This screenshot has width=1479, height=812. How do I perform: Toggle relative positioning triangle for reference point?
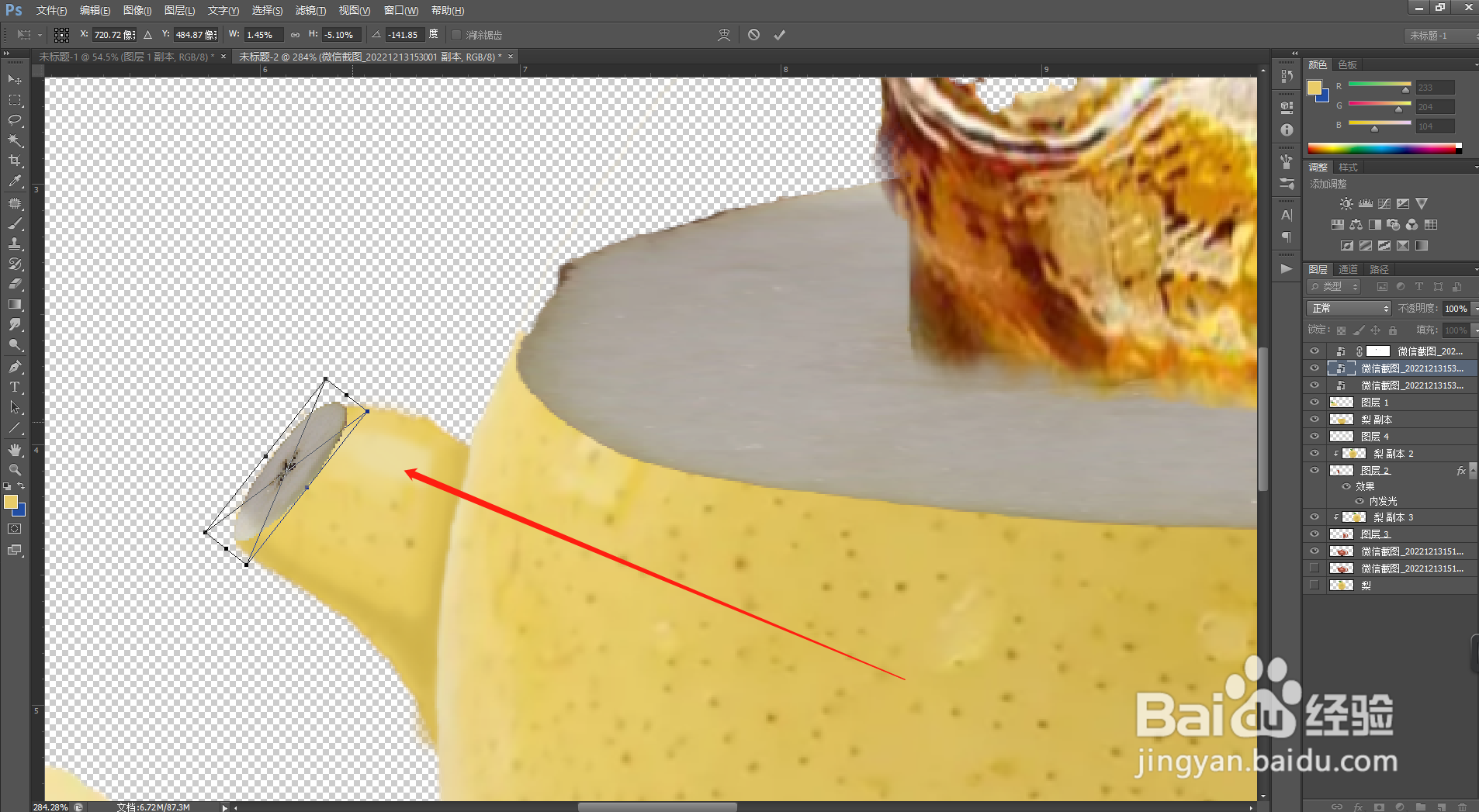(x=148, y=35)
